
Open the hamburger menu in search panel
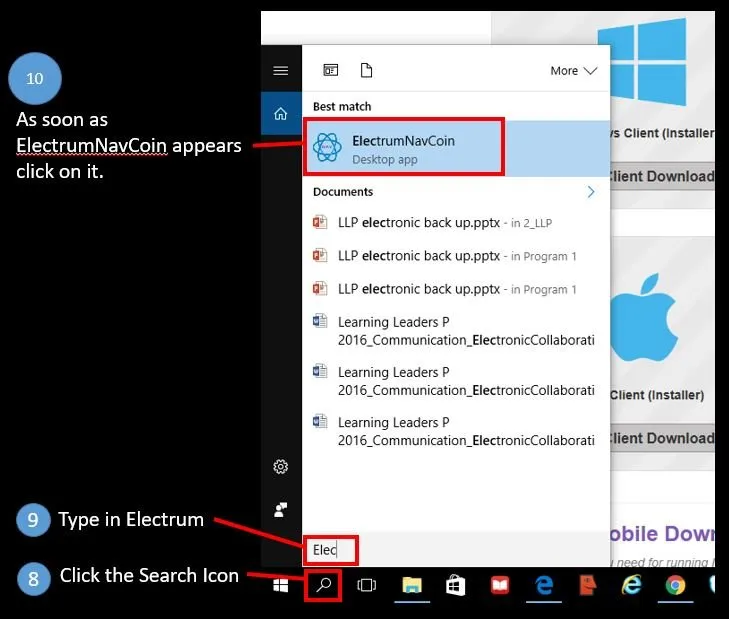280,71
